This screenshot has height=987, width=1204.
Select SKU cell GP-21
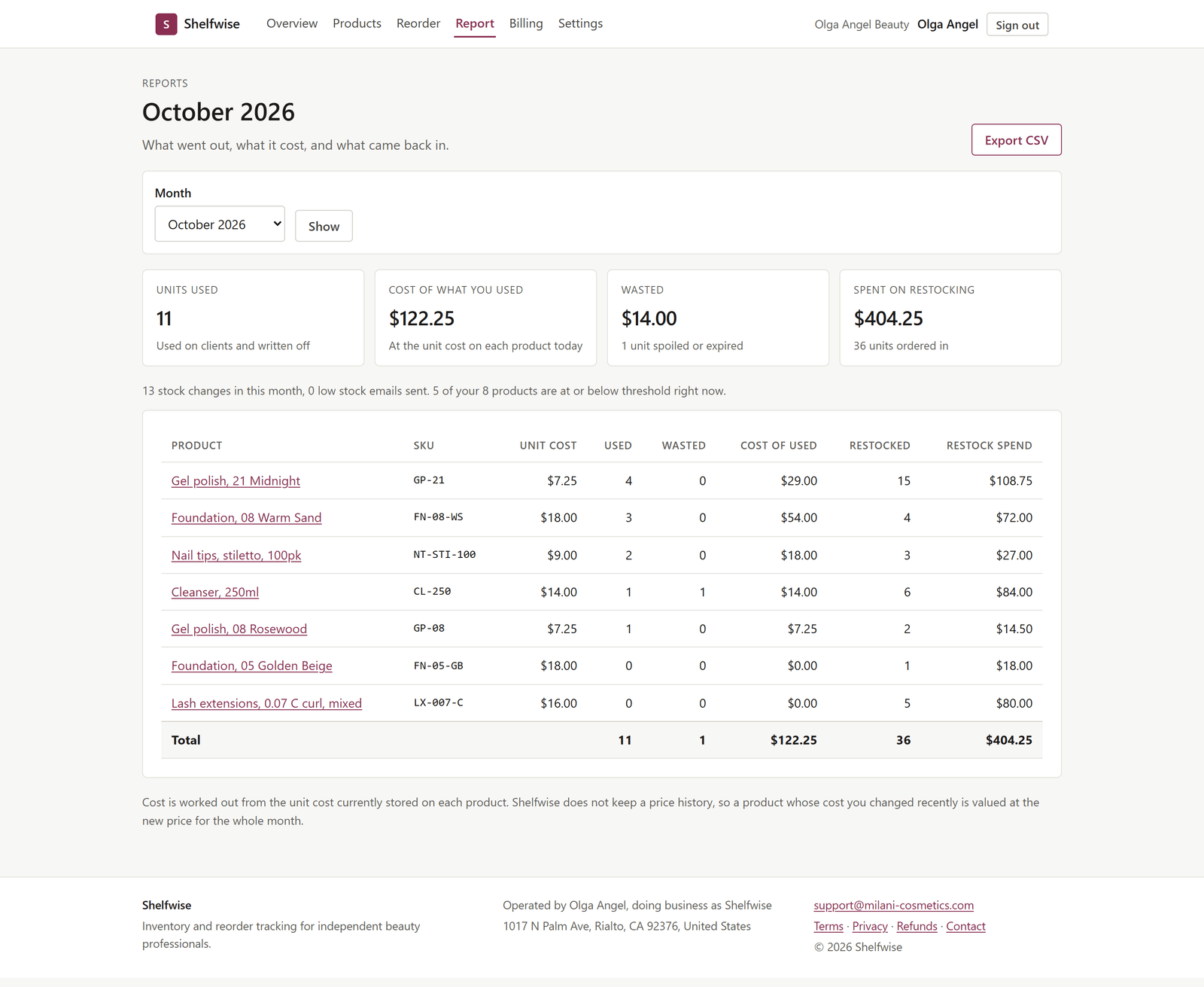(429, 480)
